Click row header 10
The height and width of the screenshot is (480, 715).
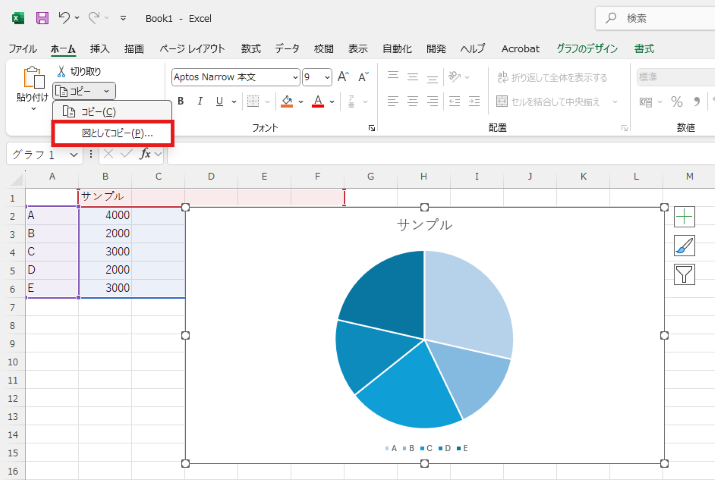(13, 362)
